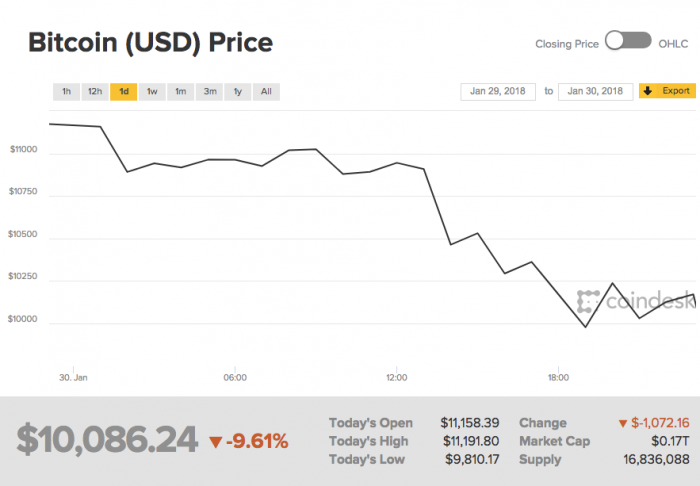The width and height of the screenshot is (700, 486).
Task: Open the start date field Jan 29, 2018
Action: click(500, 91)
